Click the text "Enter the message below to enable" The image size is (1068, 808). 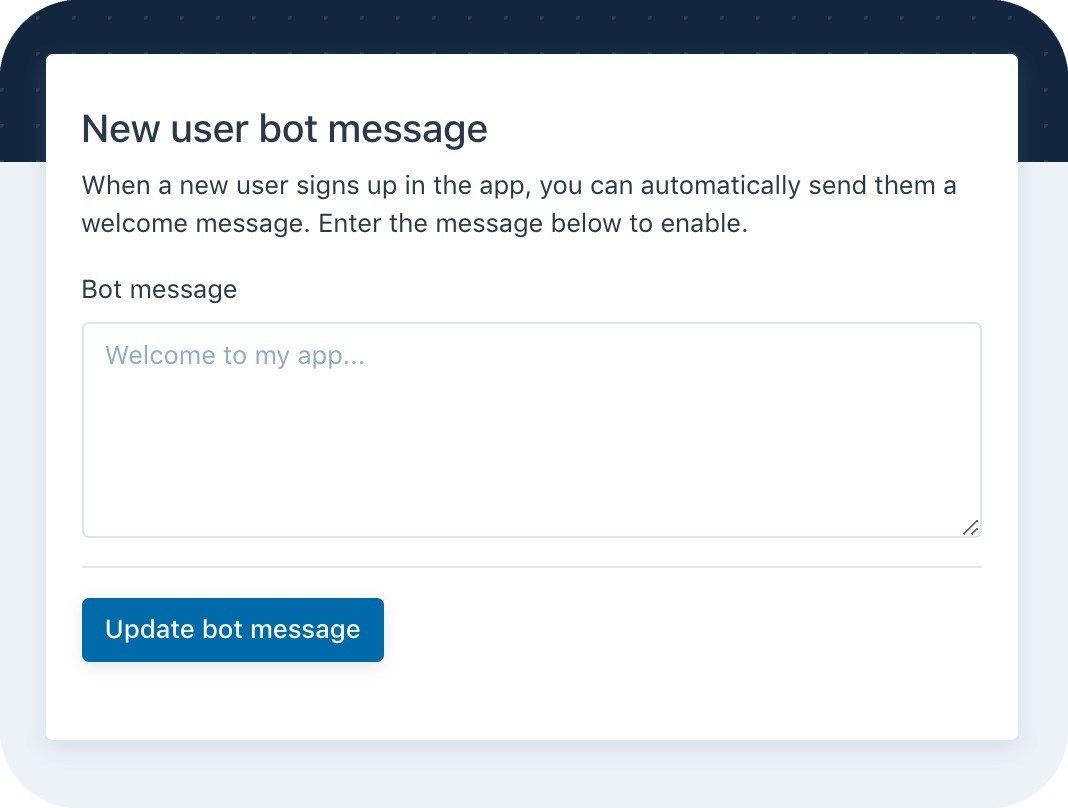coord(532,223)
